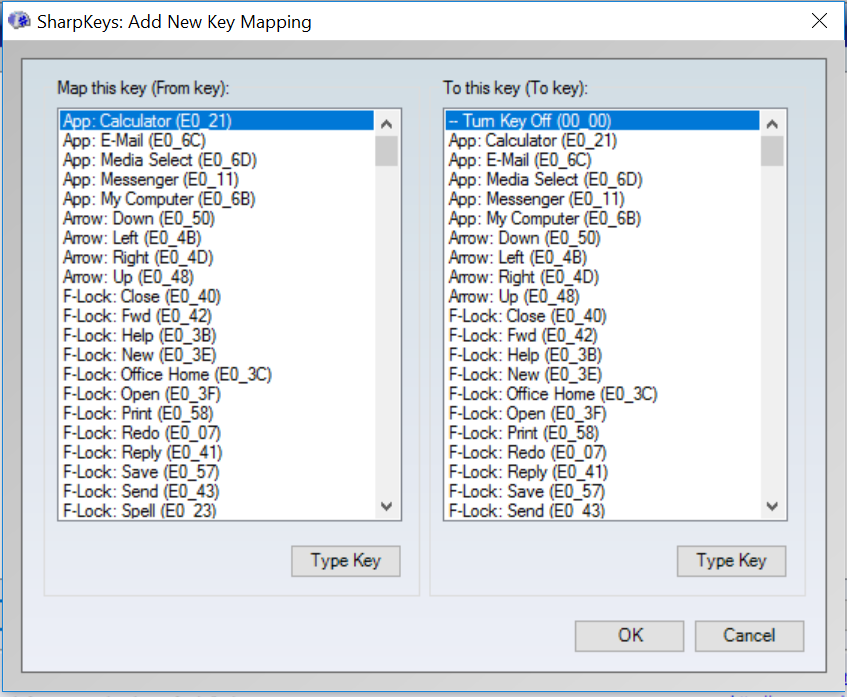The image size is (847, 697).
Task: Click the To key list scroll down arrow
Action: point(772,506)
